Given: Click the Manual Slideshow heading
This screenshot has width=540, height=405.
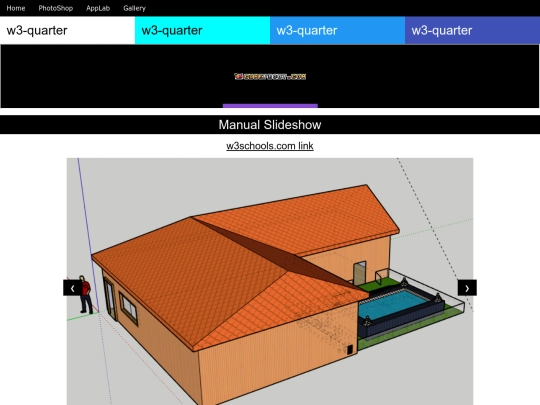Looking at the screenshot, I should (x=270, y=125).
